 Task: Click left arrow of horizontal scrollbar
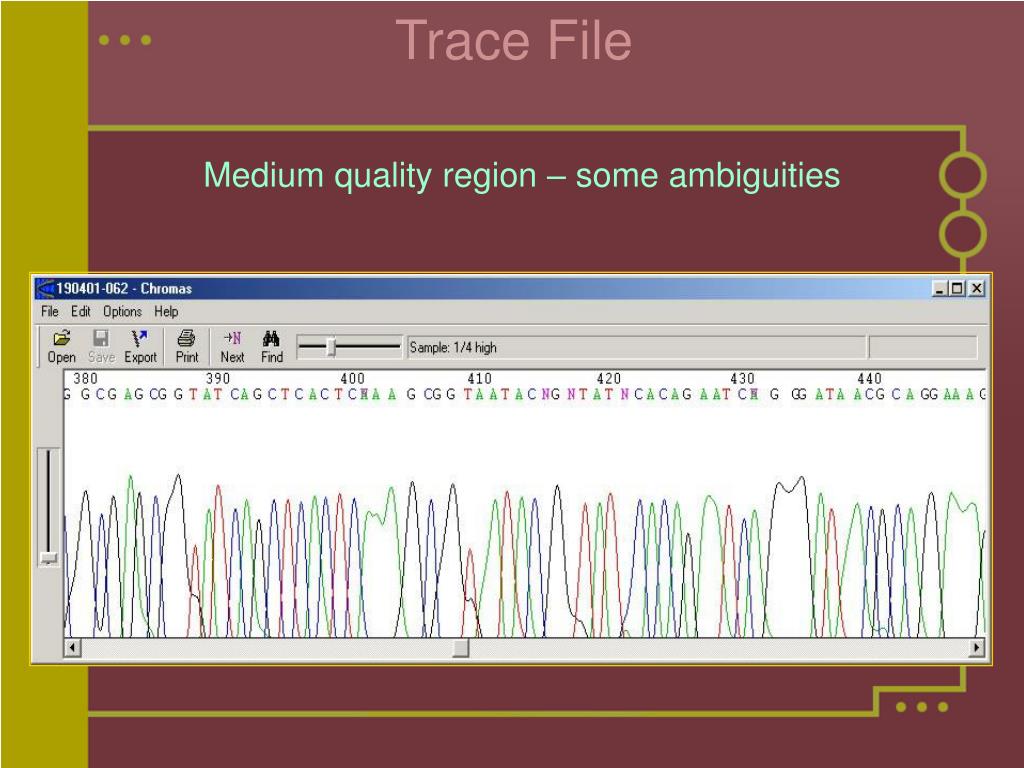72,648
